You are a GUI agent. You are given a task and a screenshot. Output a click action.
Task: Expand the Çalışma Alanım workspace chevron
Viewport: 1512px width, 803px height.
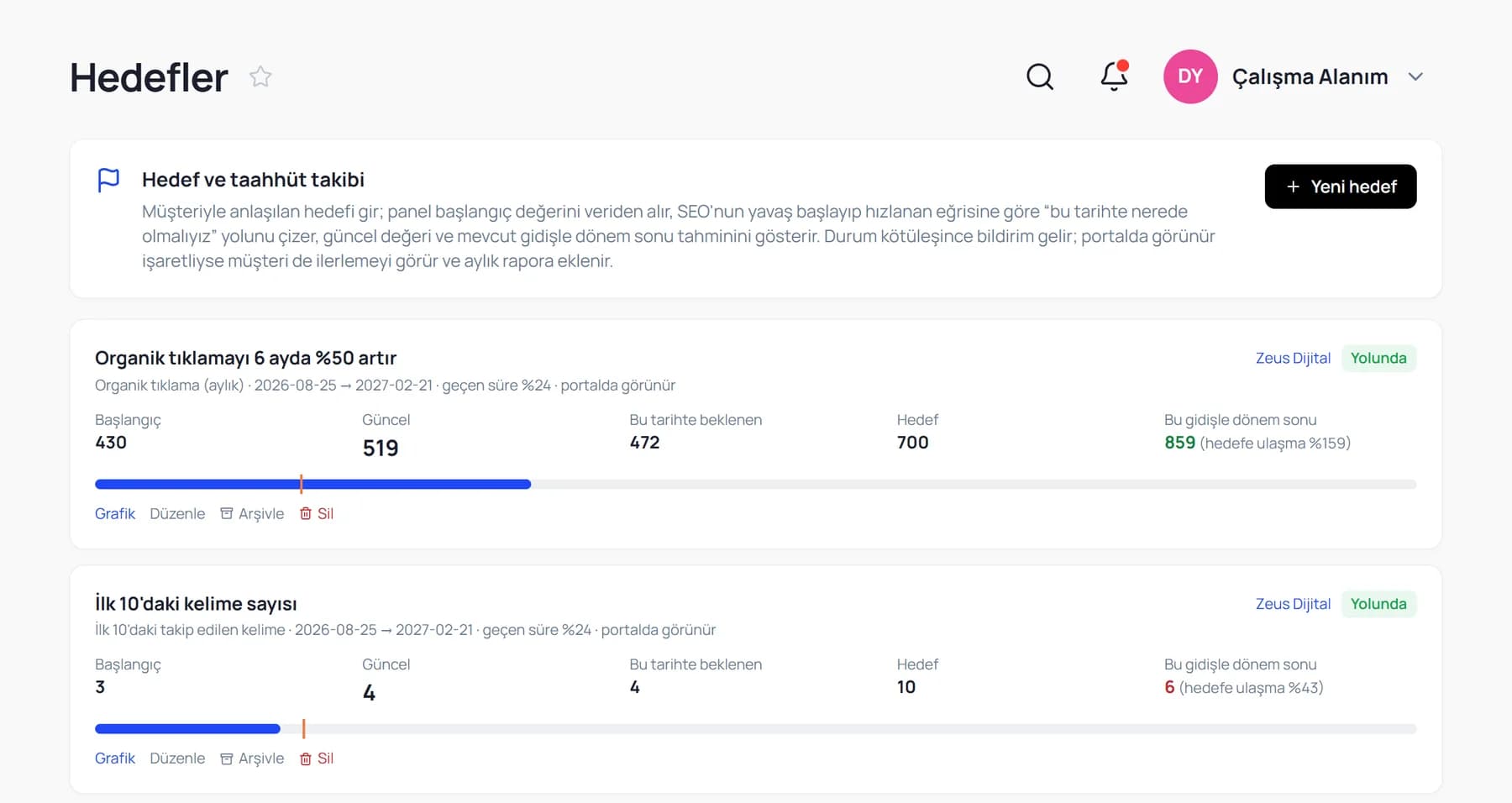1415,76
